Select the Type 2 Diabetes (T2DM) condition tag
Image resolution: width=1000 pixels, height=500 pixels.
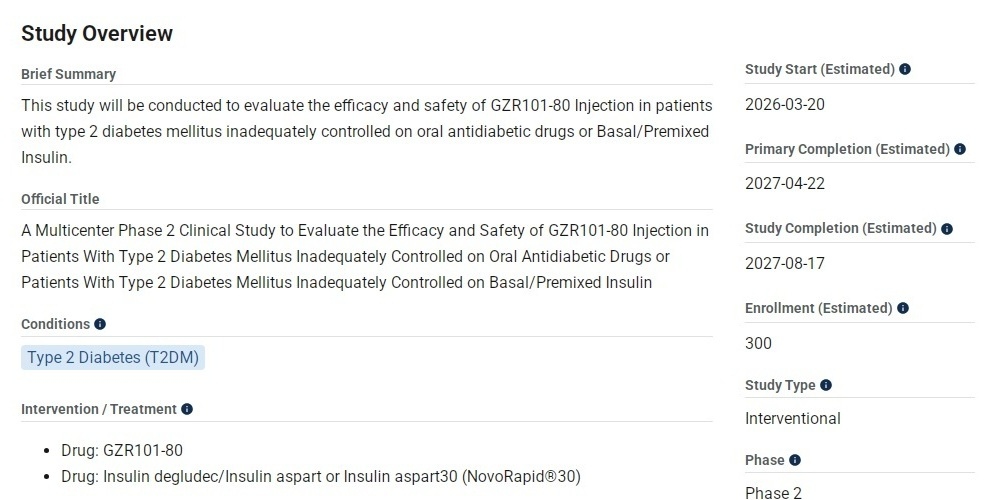(113, 357)
